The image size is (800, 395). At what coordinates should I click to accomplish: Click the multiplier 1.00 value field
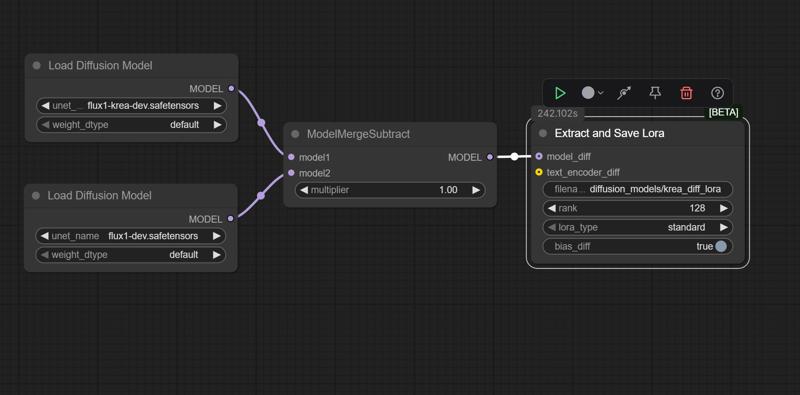(x=390, y=190)
